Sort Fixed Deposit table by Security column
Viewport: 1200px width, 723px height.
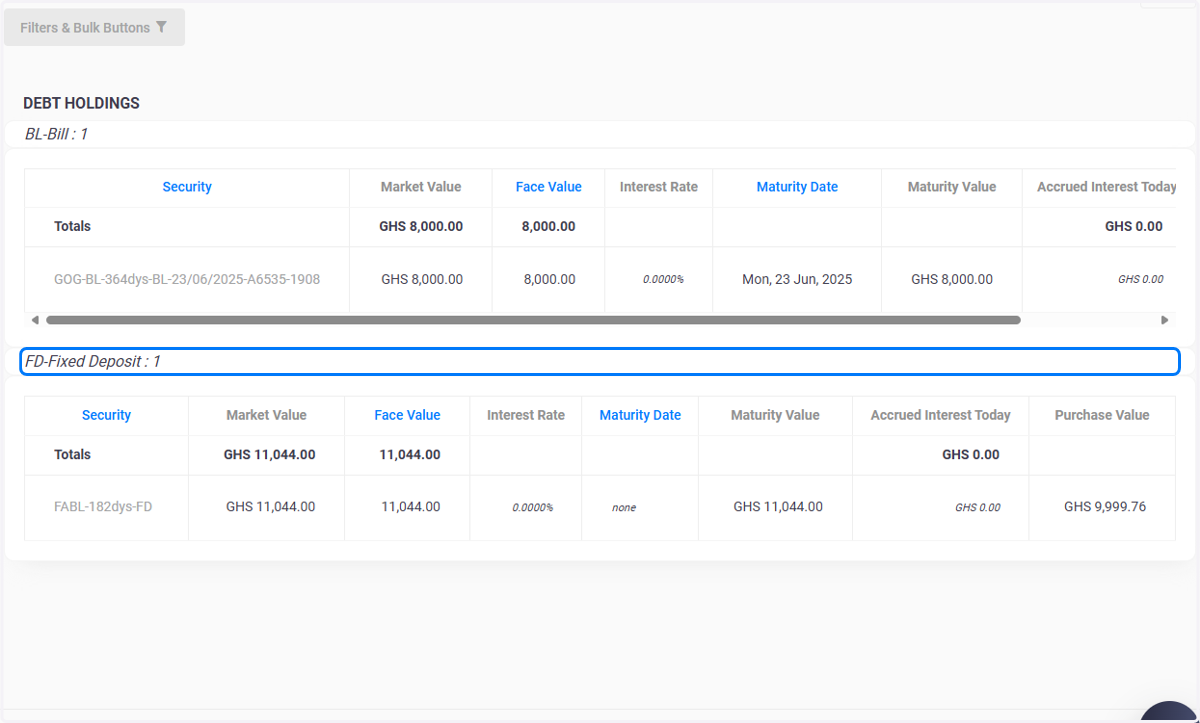tap(106, 415)
